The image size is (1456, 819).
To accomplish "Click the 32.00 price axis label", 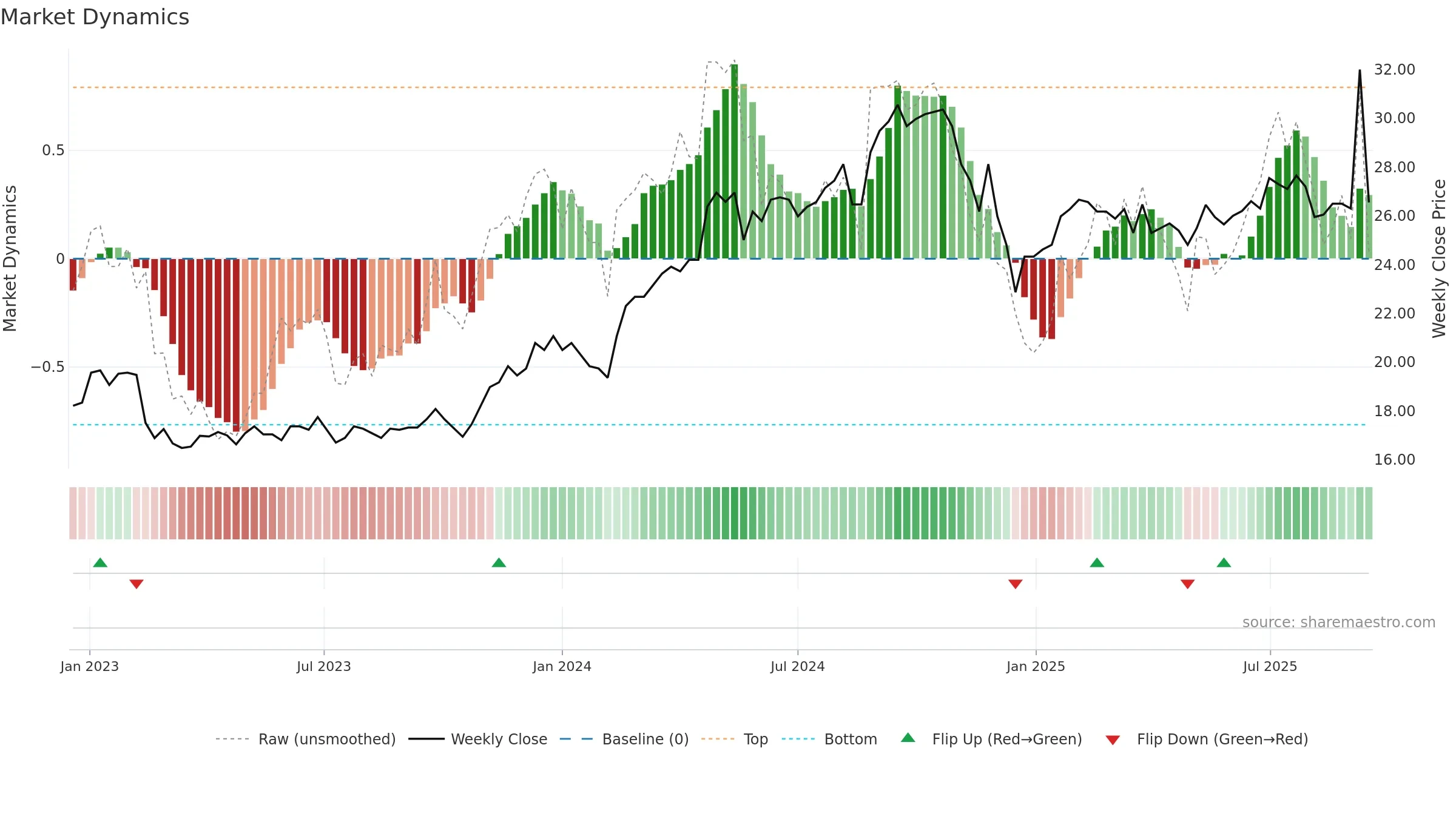I will pyautogui.click(x=1395, y=69).
